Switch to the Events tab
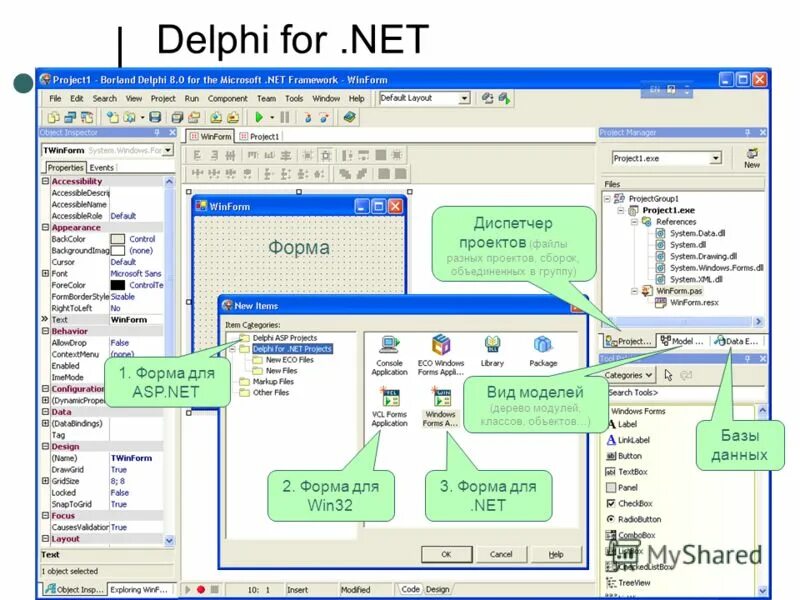This screenshot has height=600, width=800. click(x=102, y=167)
